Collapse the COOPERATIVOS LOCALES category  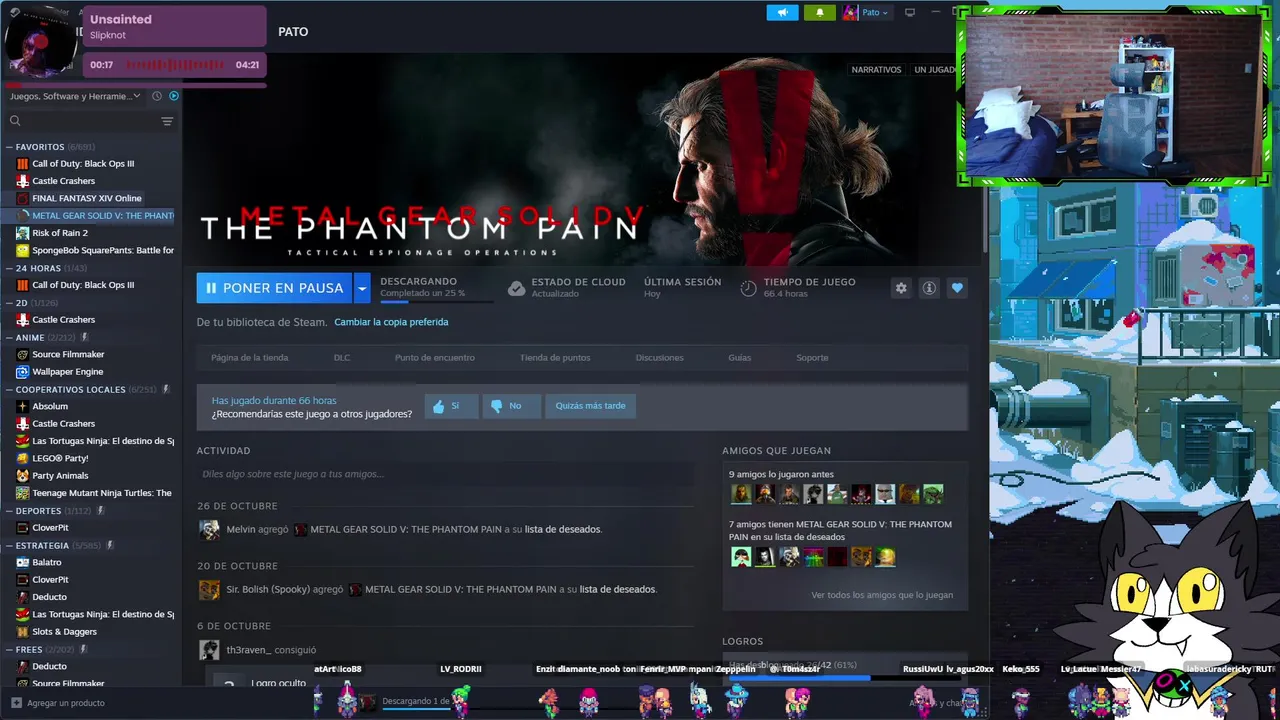pos(9,390)
